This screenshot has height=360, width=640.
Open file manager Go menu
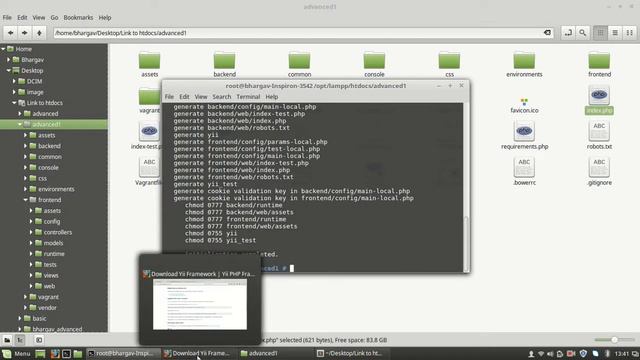54,18
